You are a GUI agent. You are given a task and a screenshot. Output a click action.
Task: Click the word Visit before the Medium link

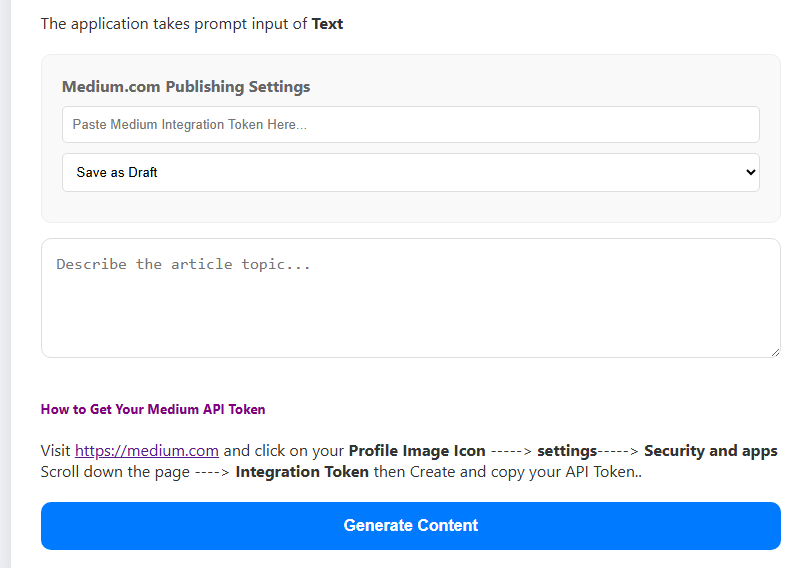[x=56, y=451]
